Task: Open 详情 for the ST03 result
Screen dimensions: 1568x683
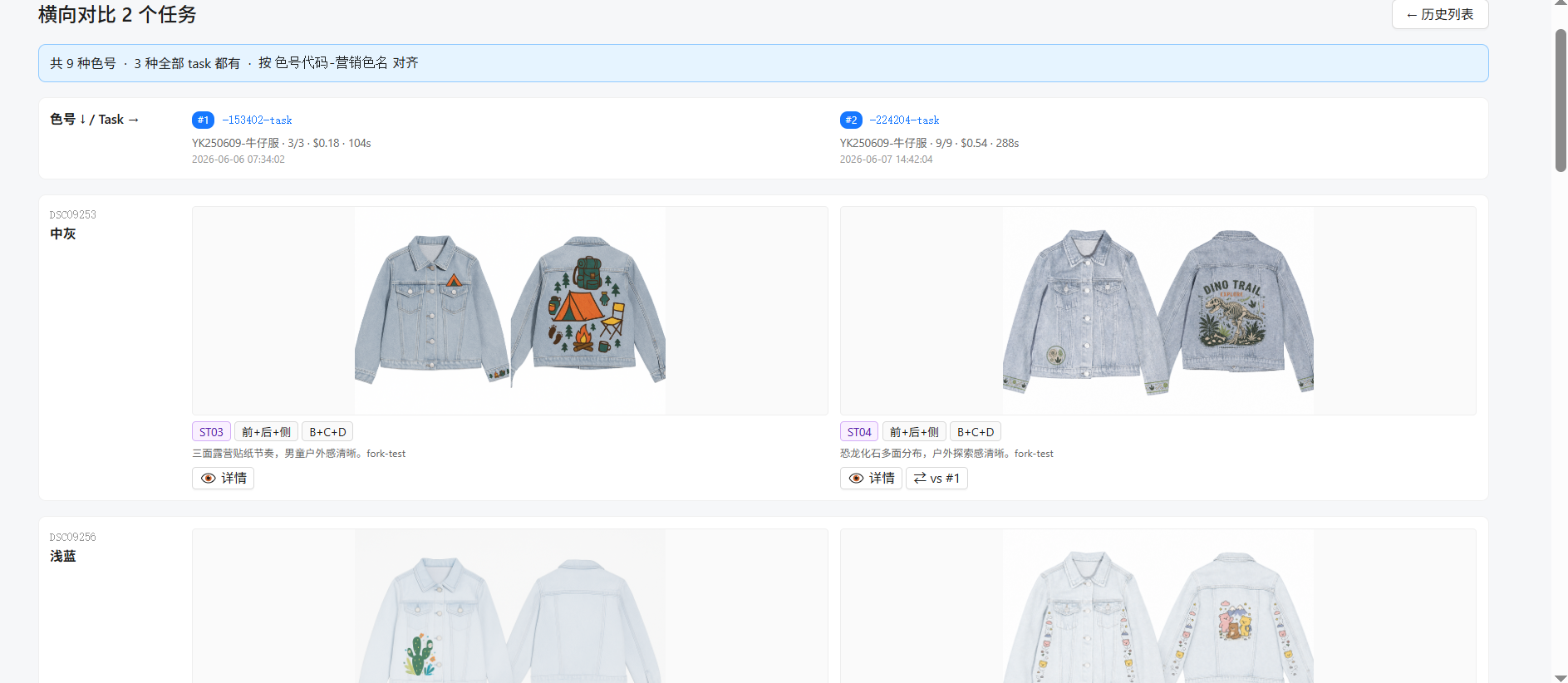Action: (223, 478)
